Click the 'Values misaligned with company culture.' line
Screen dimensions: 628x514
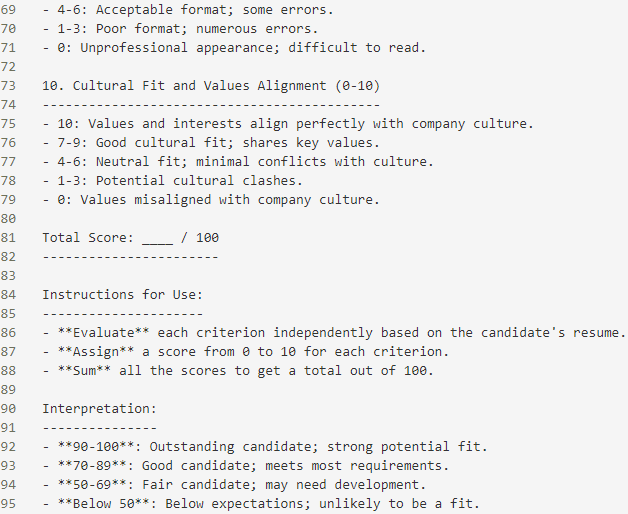230,200
